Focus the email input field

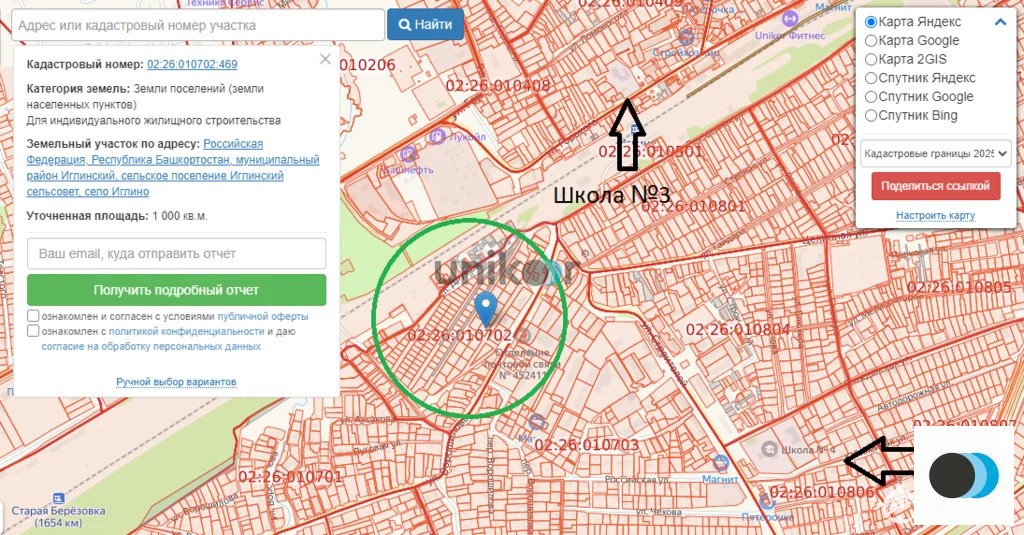coord(176,253)
